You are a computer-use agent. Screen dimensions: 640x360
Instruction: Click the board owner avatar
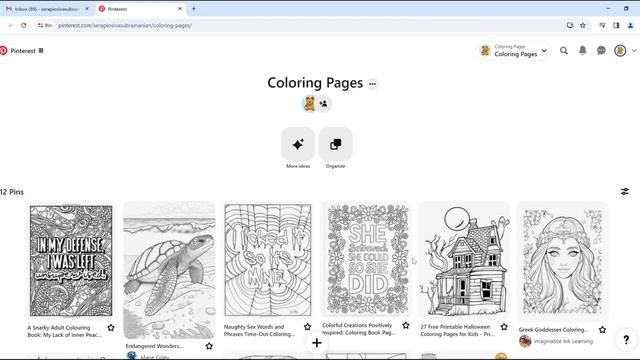pos(309,104)
